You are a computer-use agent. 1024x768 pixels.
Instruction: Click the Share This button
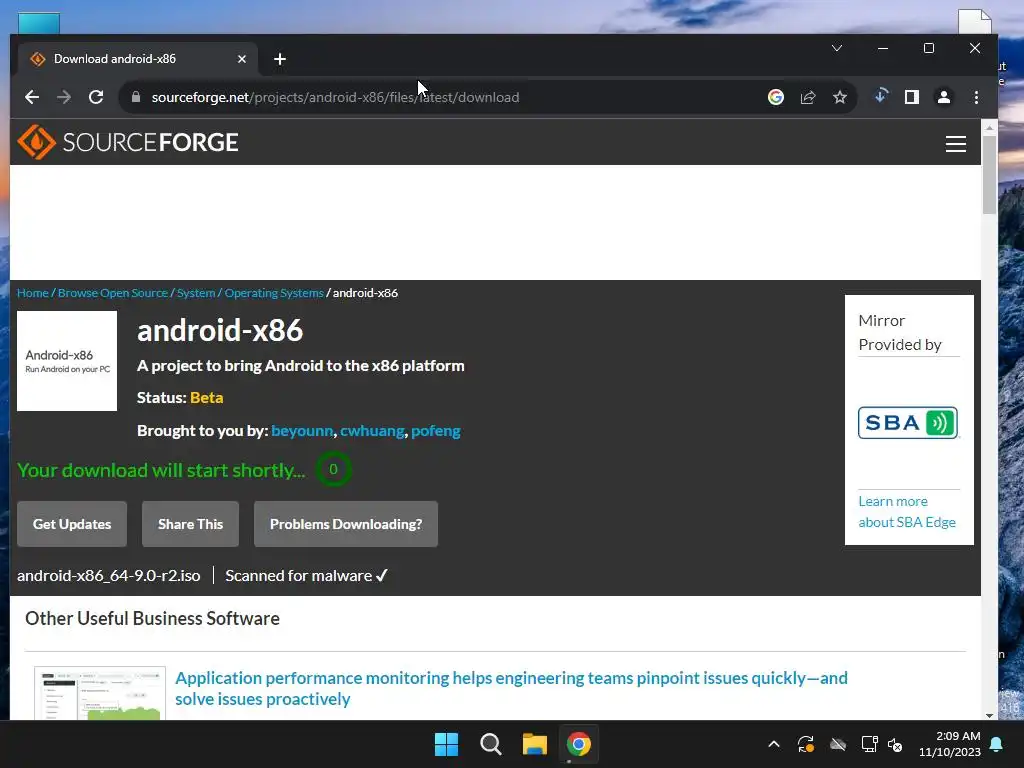[190, 524]
